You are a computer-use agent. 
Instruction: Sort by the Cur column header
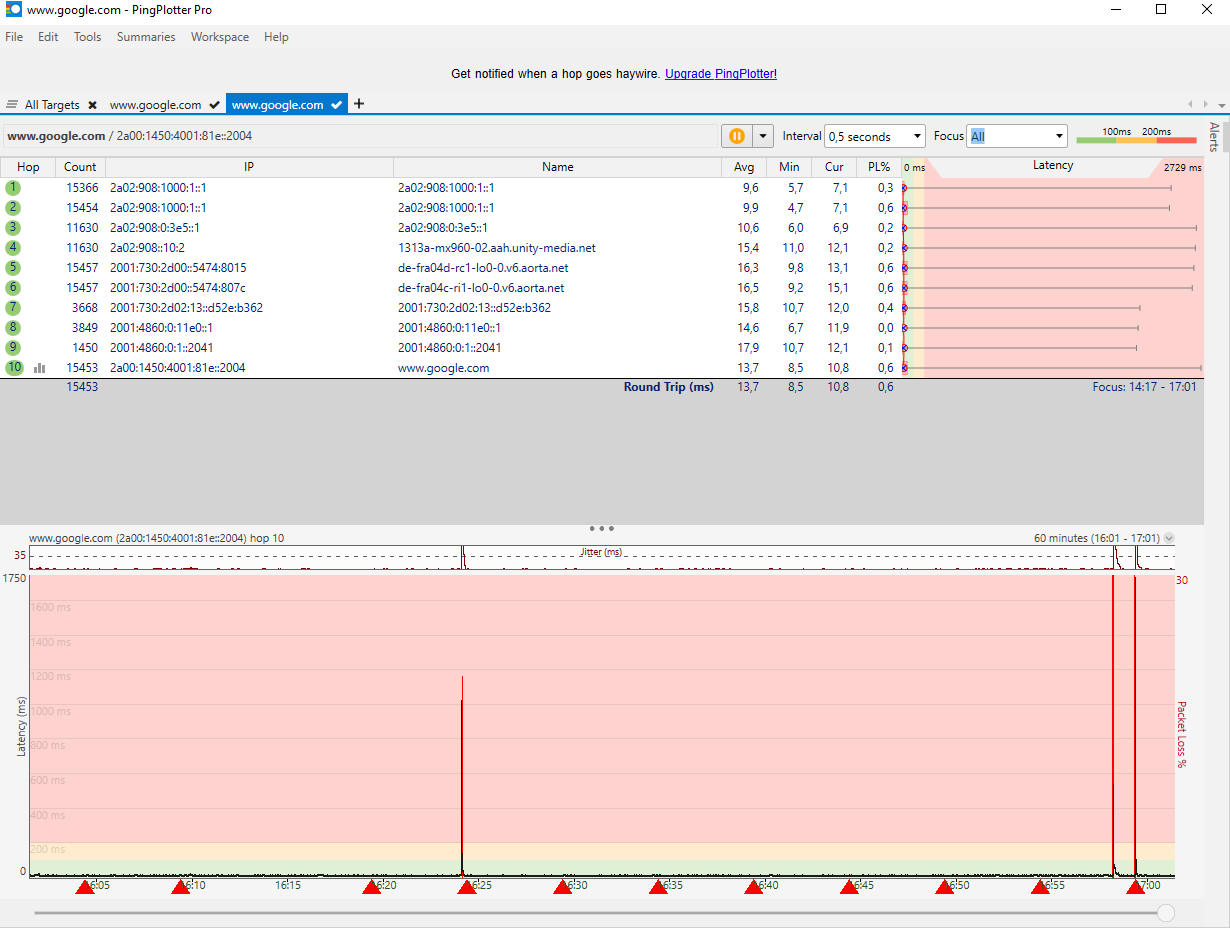point(834,167)
